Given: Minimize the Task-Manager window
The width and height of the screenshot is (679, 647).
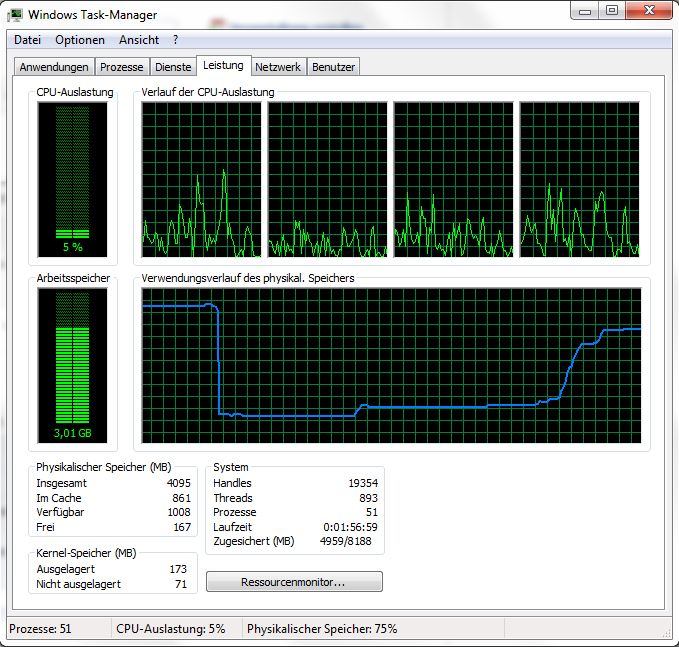Looking at the screenshot, I should point(585,11).
